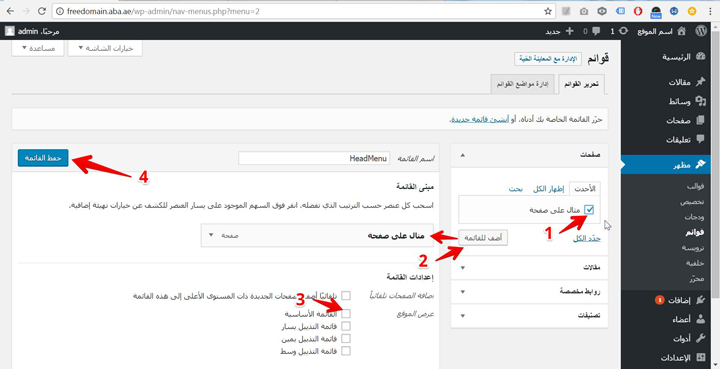Open the محرّر editor submenu item
Screen dimensions: 720x369
coord(697,278)
